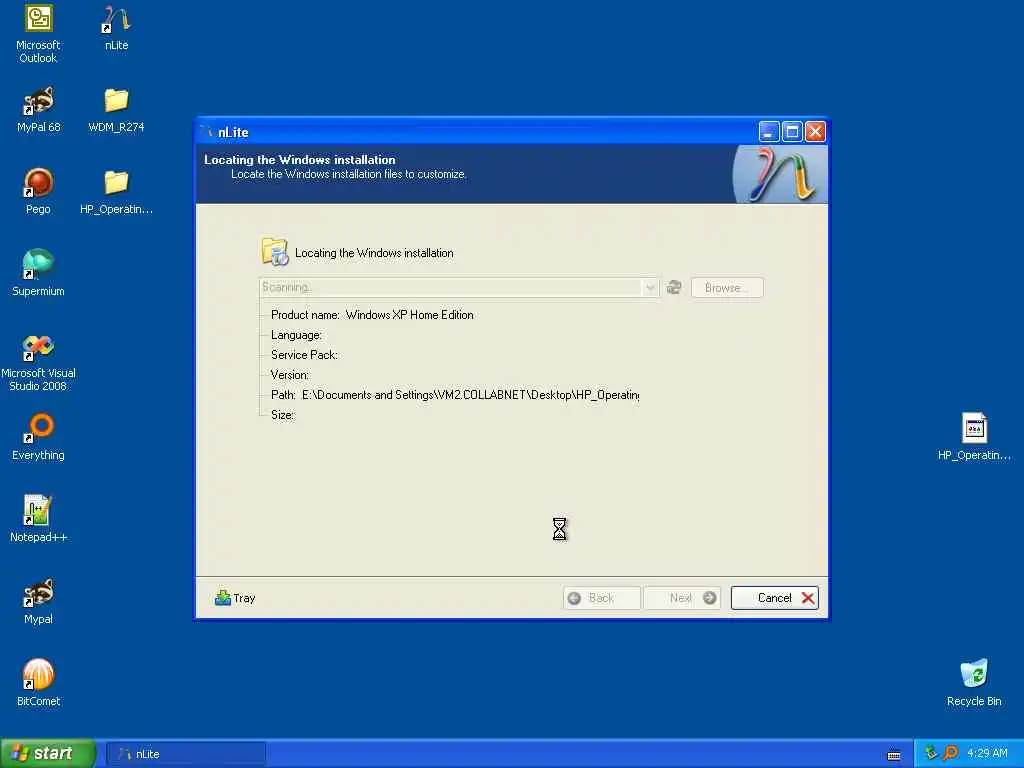Launch Notepad++ from the desktop
The image size is (1024, 768).
[x=38, y=519]
